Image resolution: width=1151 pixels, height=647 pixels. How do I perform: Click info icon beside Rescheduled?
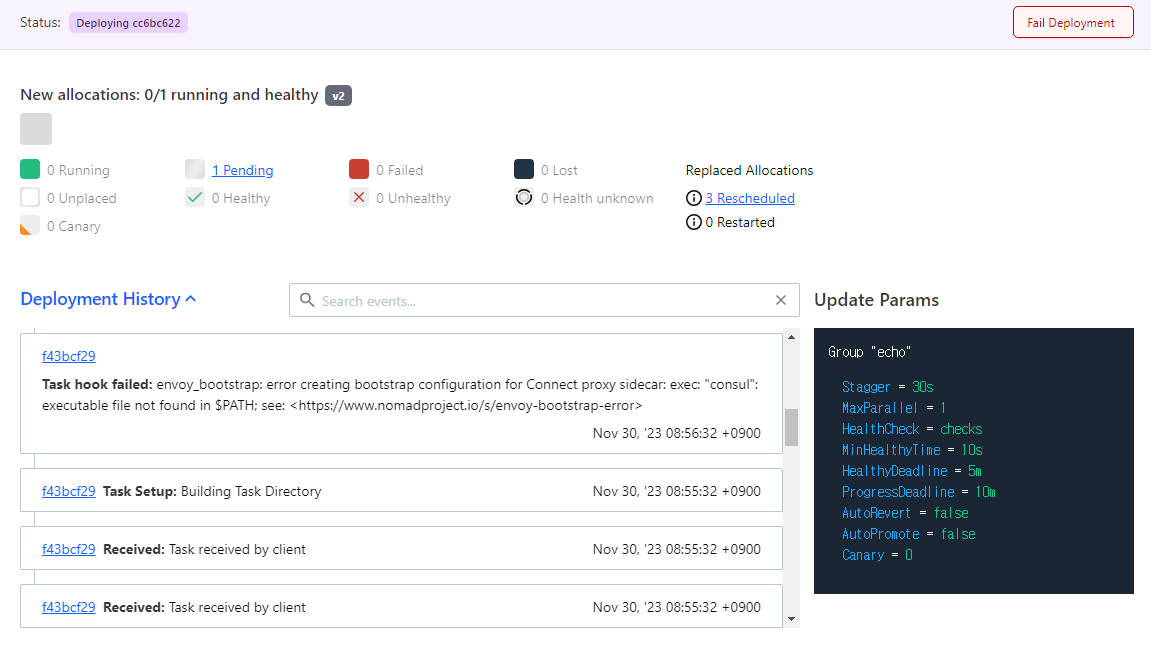(x=694, y=198)
